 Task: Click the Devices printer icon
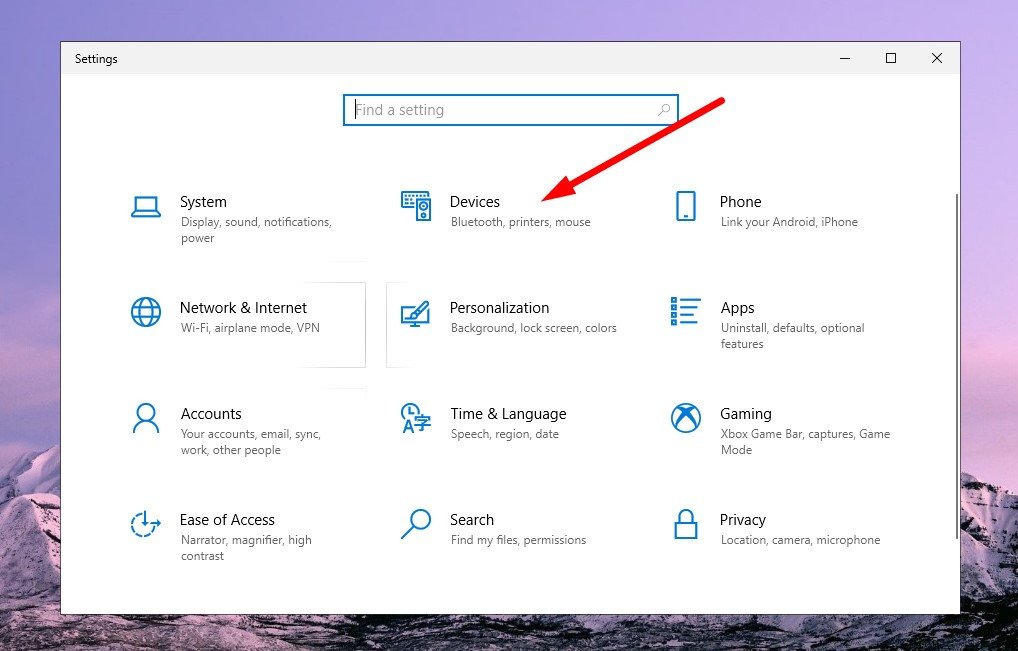point(416,205)
